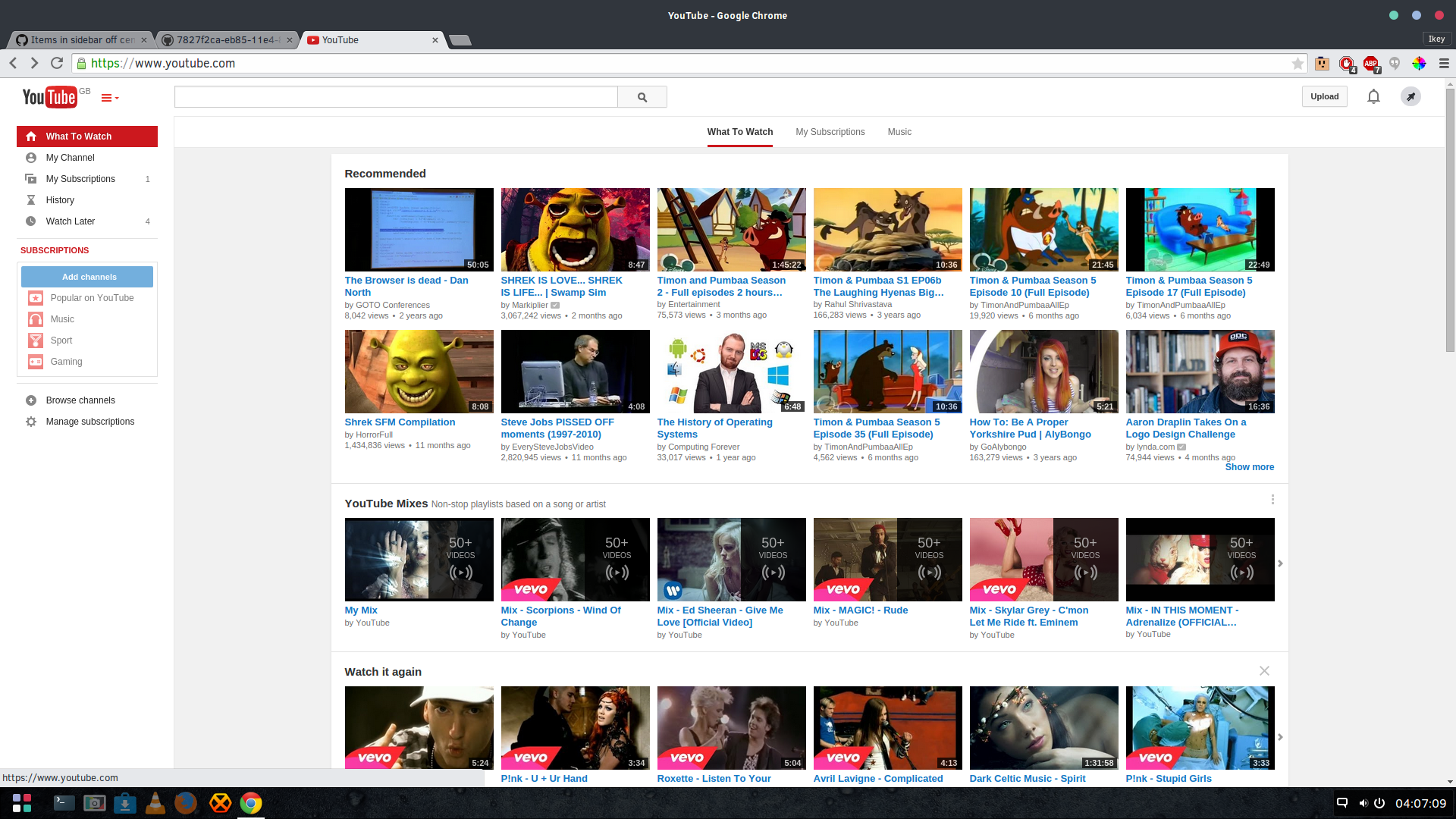Open the GOTO Conferences channel link
This screenshot has width=1456, height=819.
393,306
